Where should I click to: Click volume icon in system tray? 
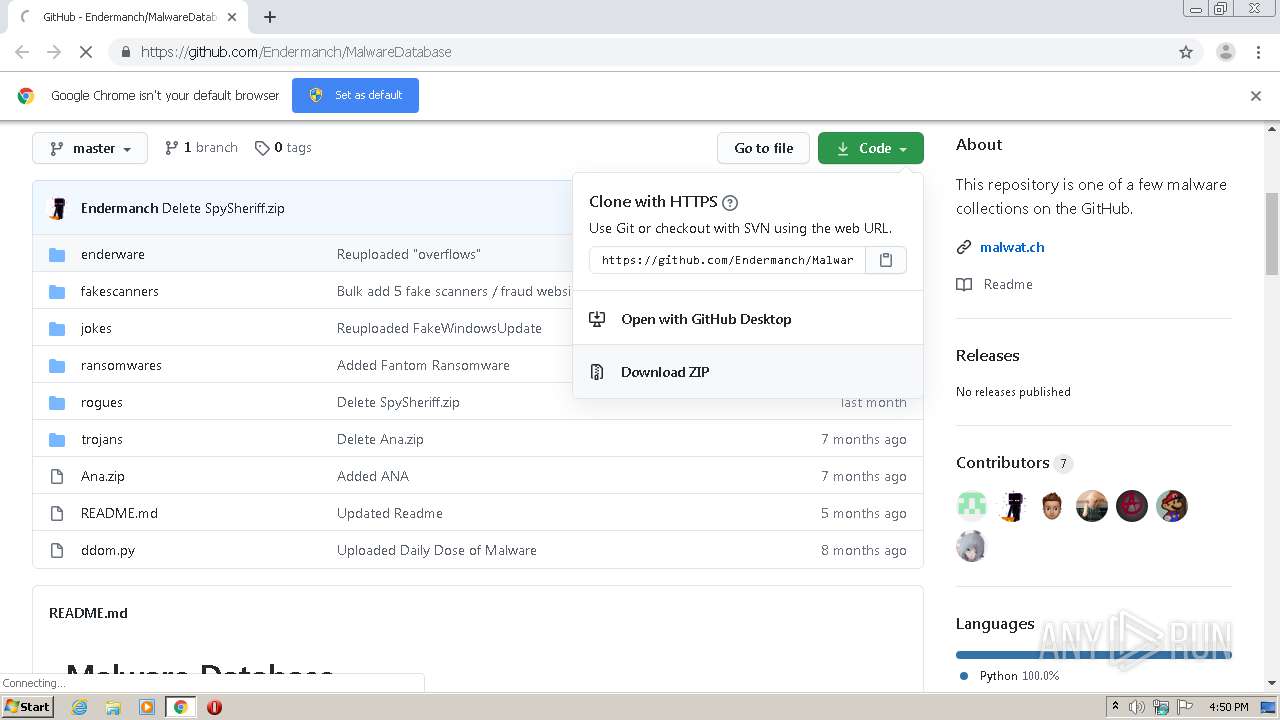coord(1137,707)
